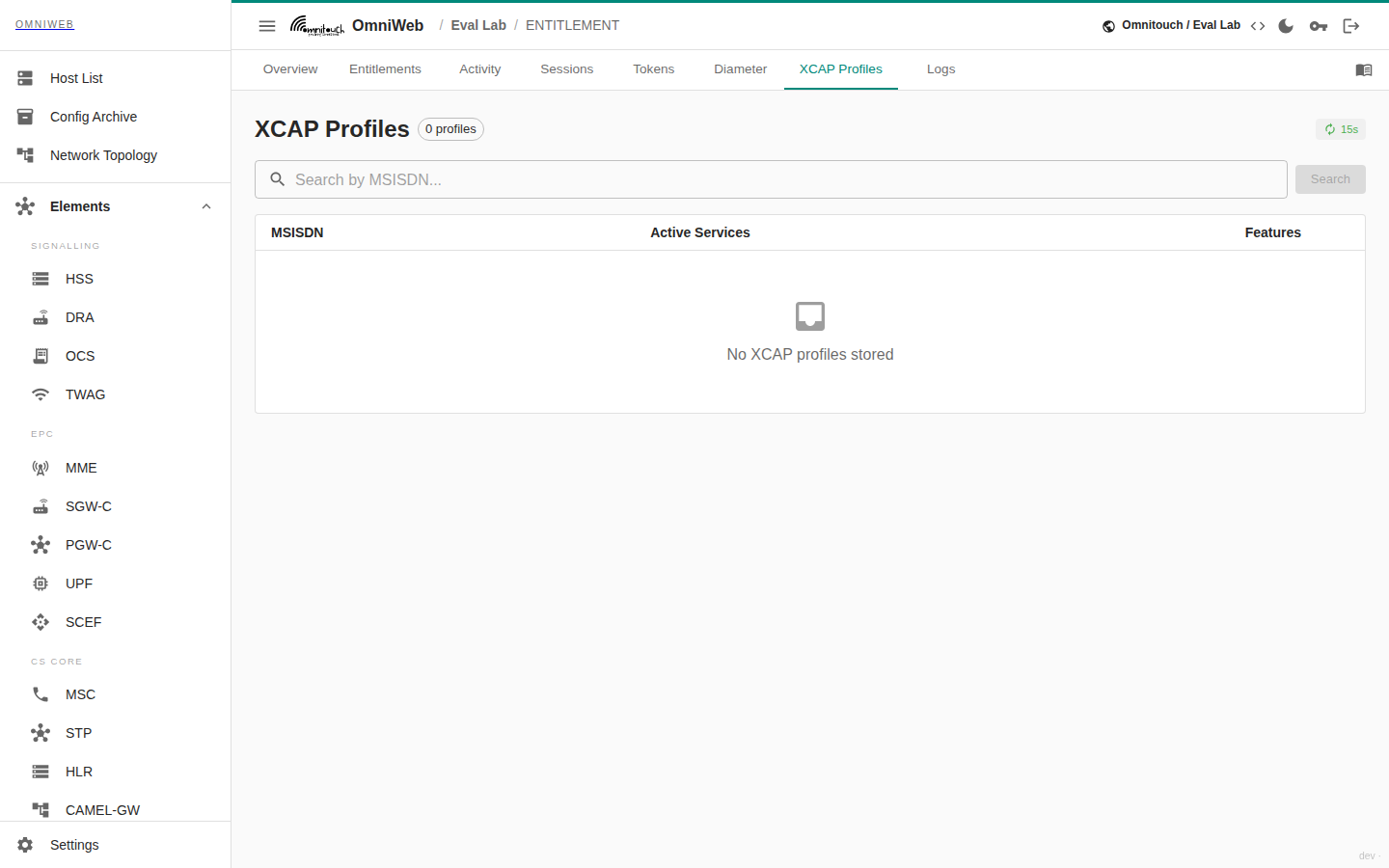Open the Omnitouch / Eval Lab selector
1389x868 pixels.
coord(1171,25)
